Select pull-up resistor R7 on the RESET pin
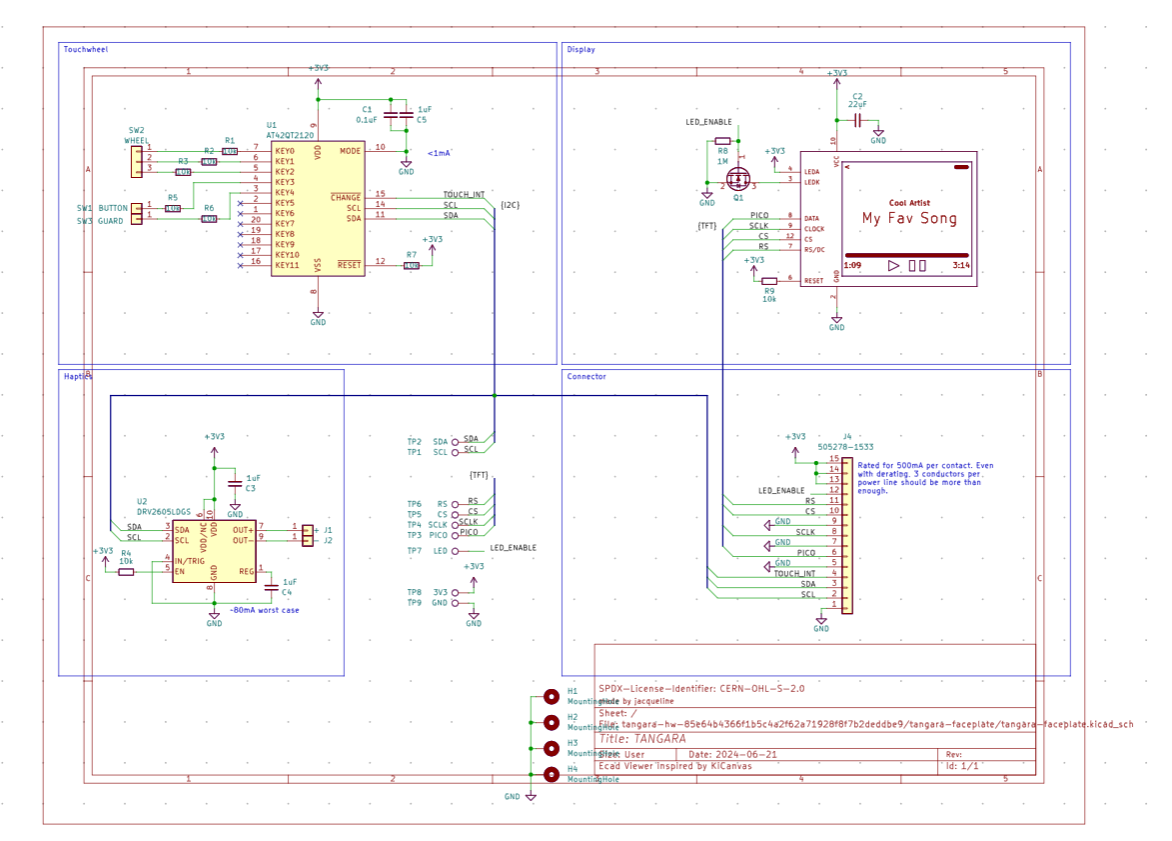Viewport: 1172px width, 841px height. click(412, 265)
